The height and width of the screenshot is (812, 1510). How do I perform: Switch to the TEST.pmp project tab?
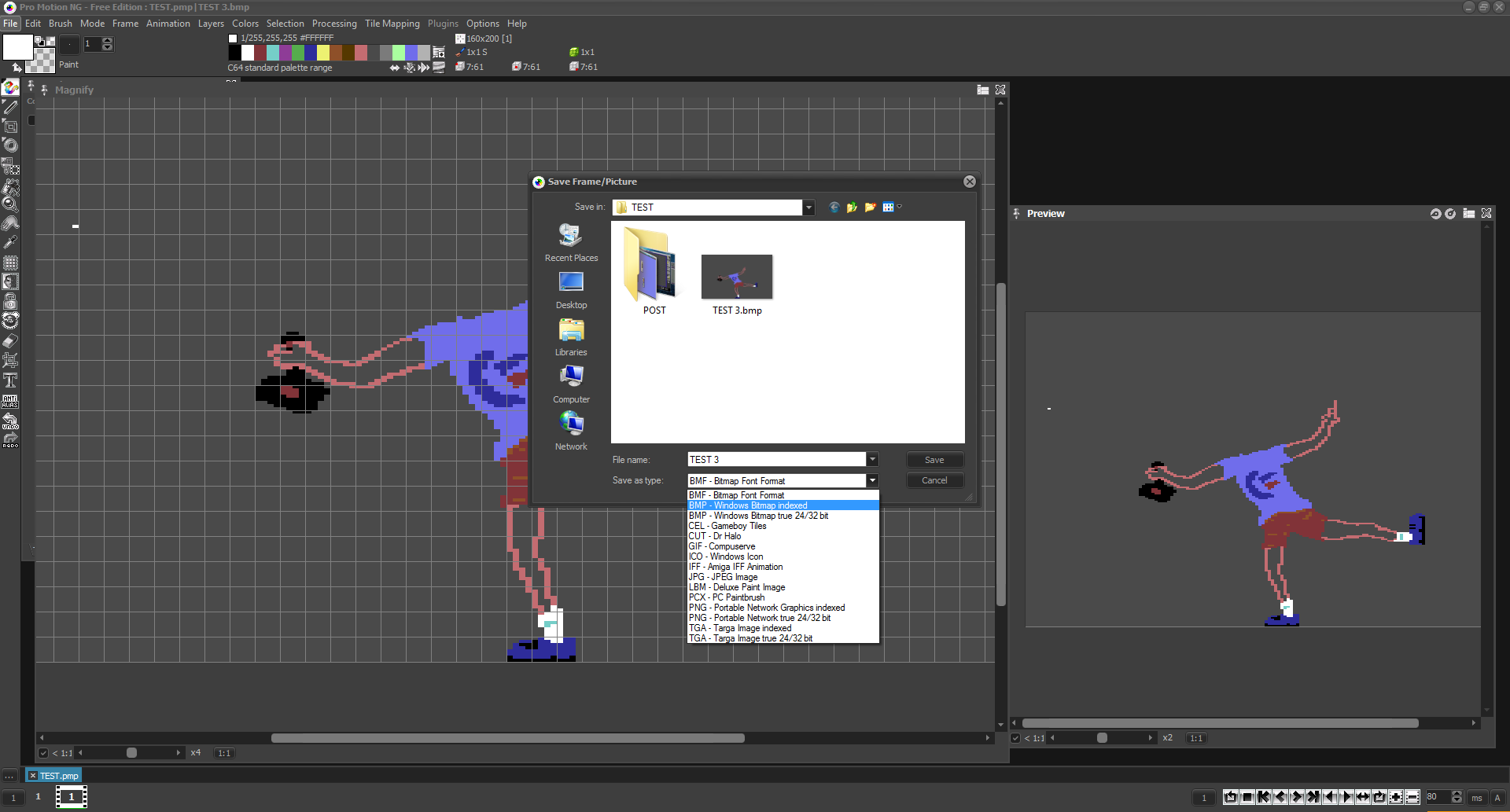[53, 776]
